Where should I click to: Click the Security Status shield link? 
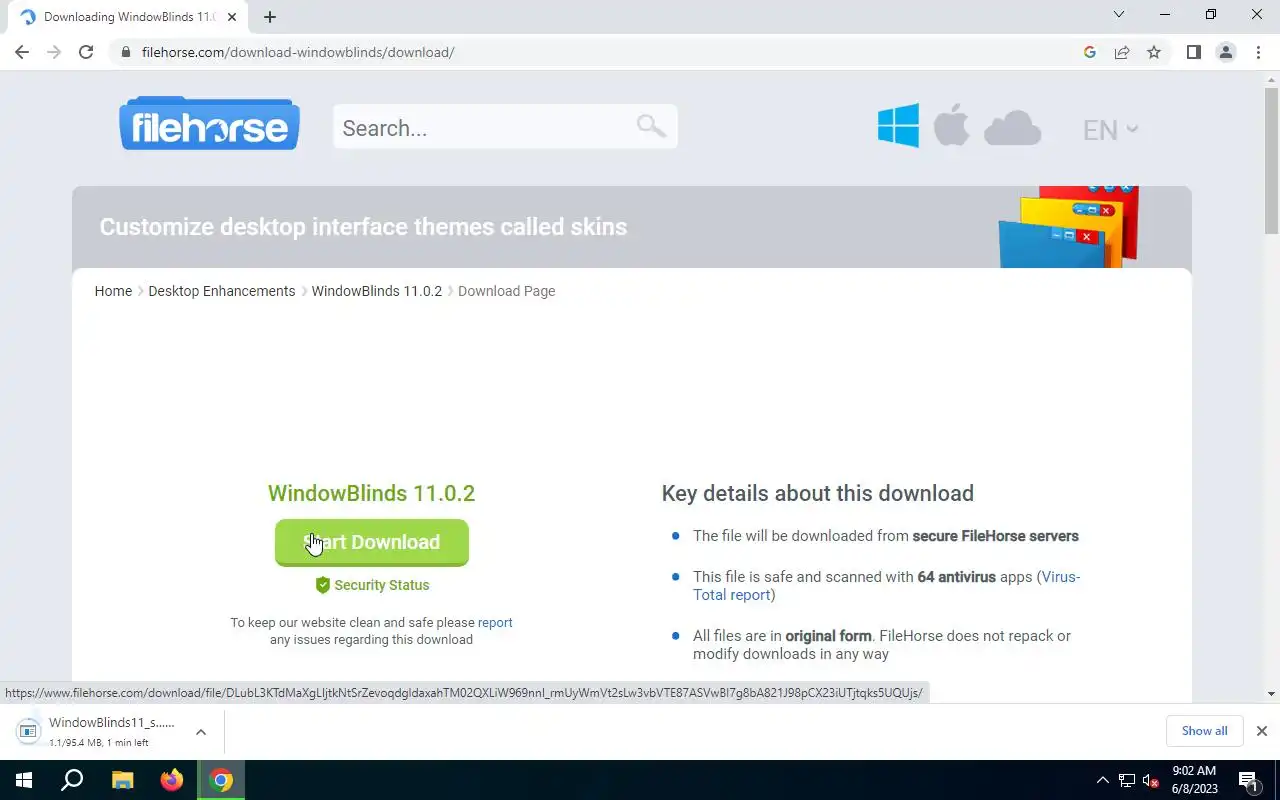pos(372,585)
